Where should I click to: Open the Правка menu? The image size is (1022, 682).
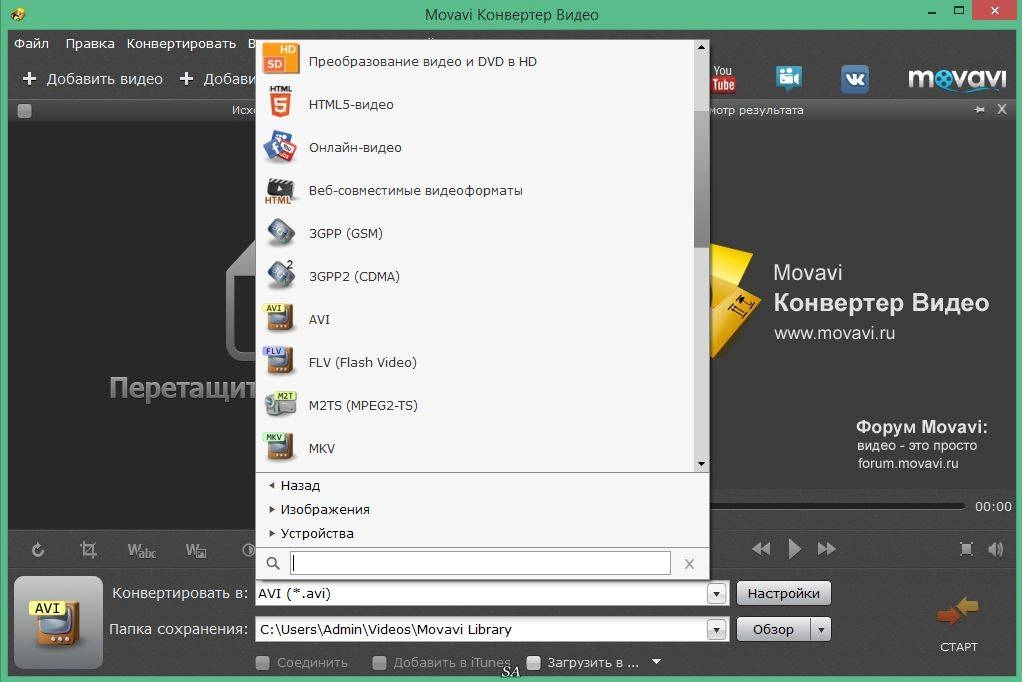pos(90,44)
